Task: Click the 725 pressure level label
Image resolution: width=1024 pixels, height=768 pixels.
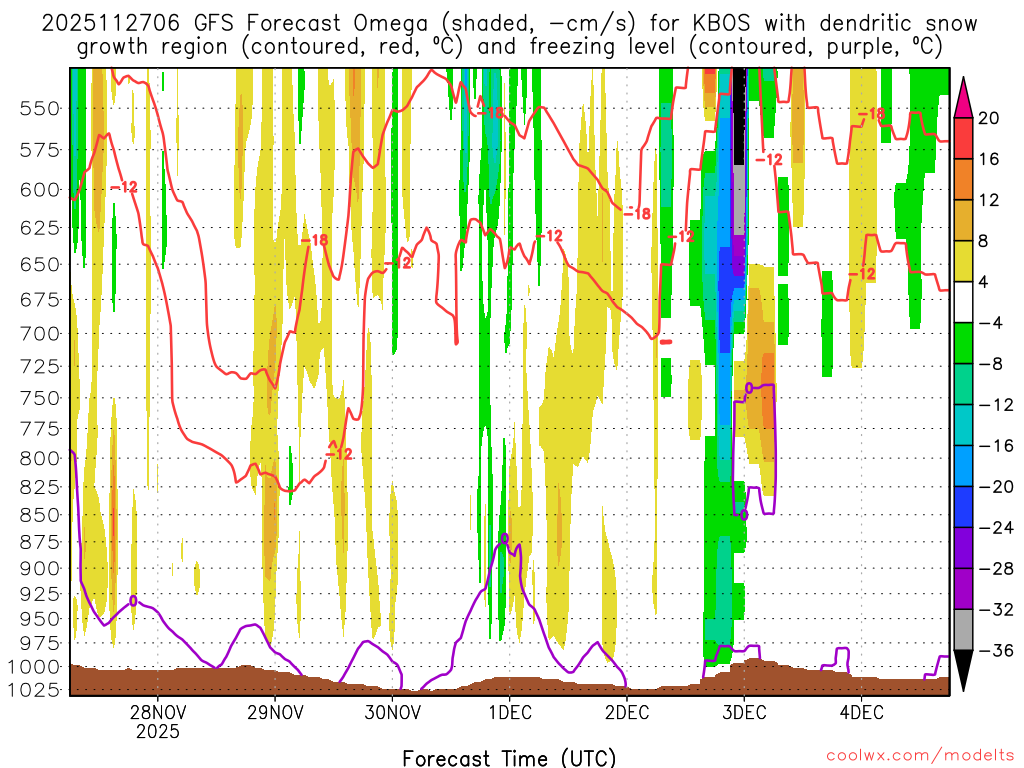Action: (40, 366)
